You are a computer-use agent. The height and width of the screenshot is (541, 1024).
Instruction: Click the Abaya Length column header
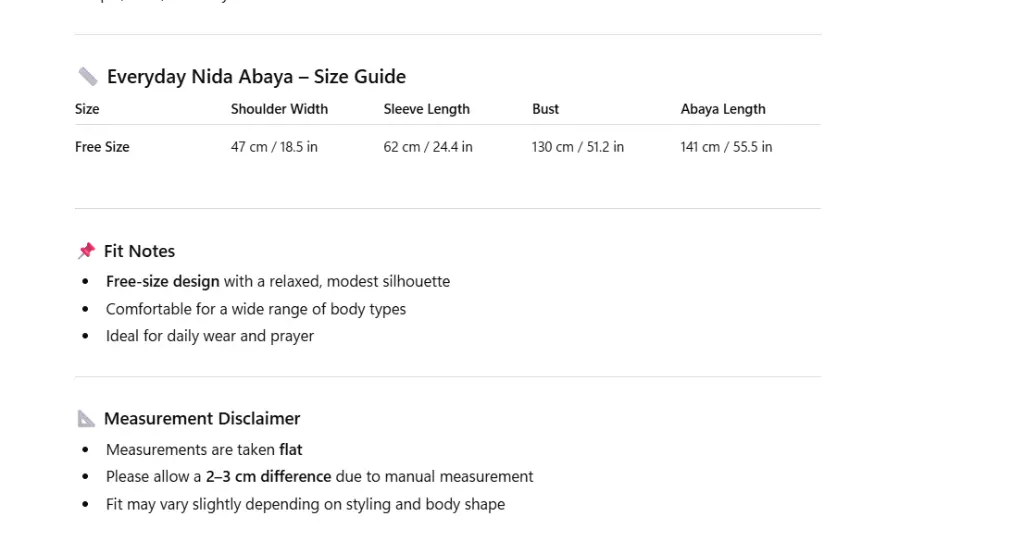(723, 109)
